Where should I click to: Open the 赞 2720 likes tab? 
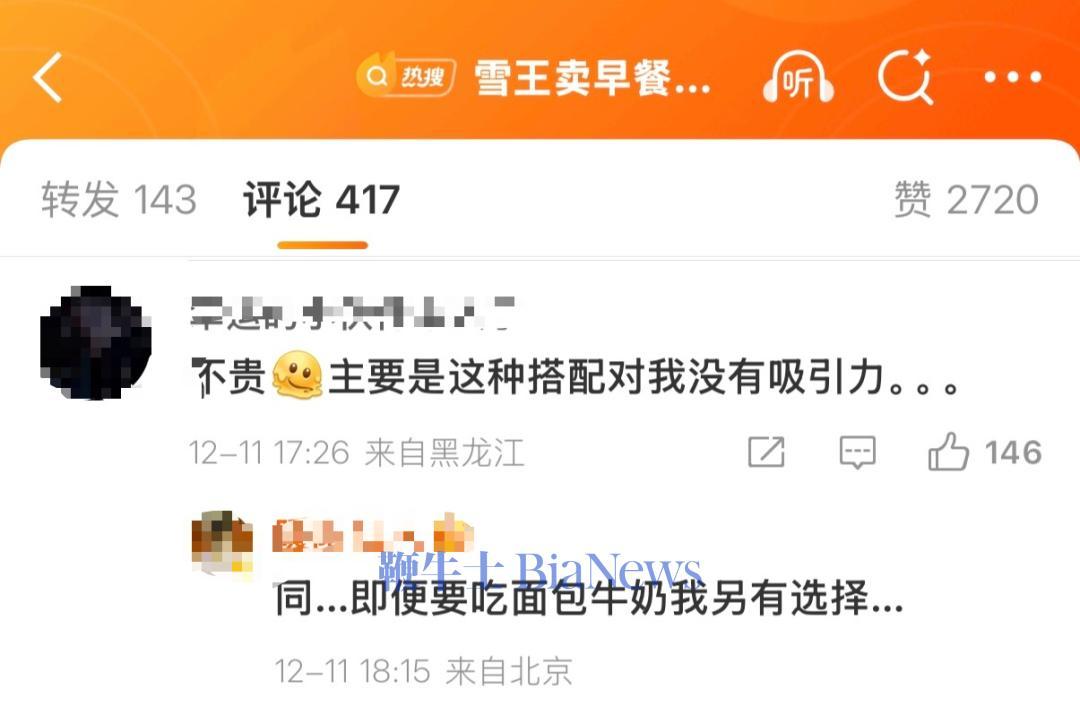pos(966,200)
